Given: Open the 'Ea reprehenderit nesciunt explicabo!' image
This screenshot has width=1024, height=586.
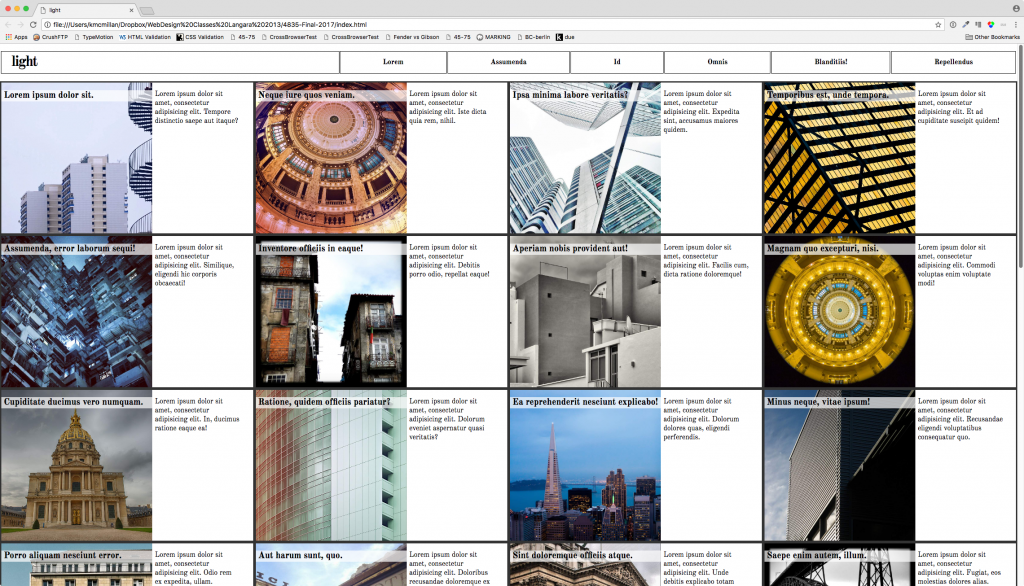Looking at the screenshot, I should tap(585, 466).
